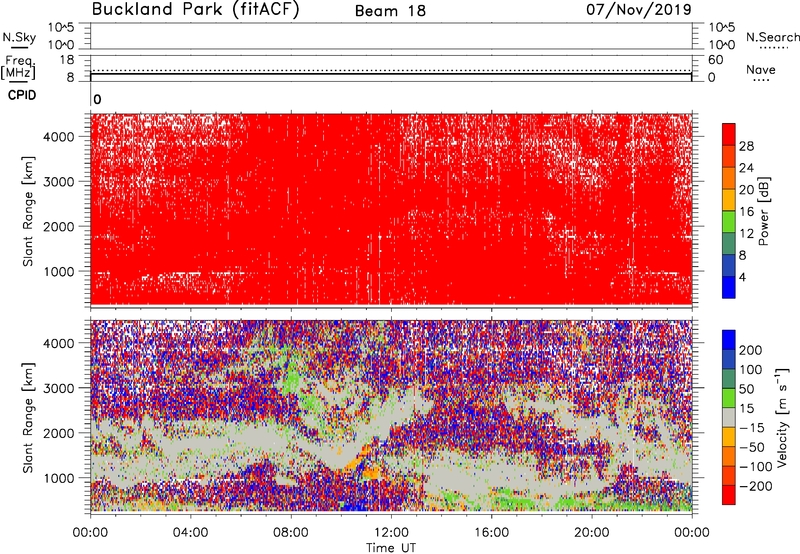The height and width of the screenshot is (554, 800).
Task: Click the 'Power [dB]' colorbar label
Action: click(x=764, y=211)
